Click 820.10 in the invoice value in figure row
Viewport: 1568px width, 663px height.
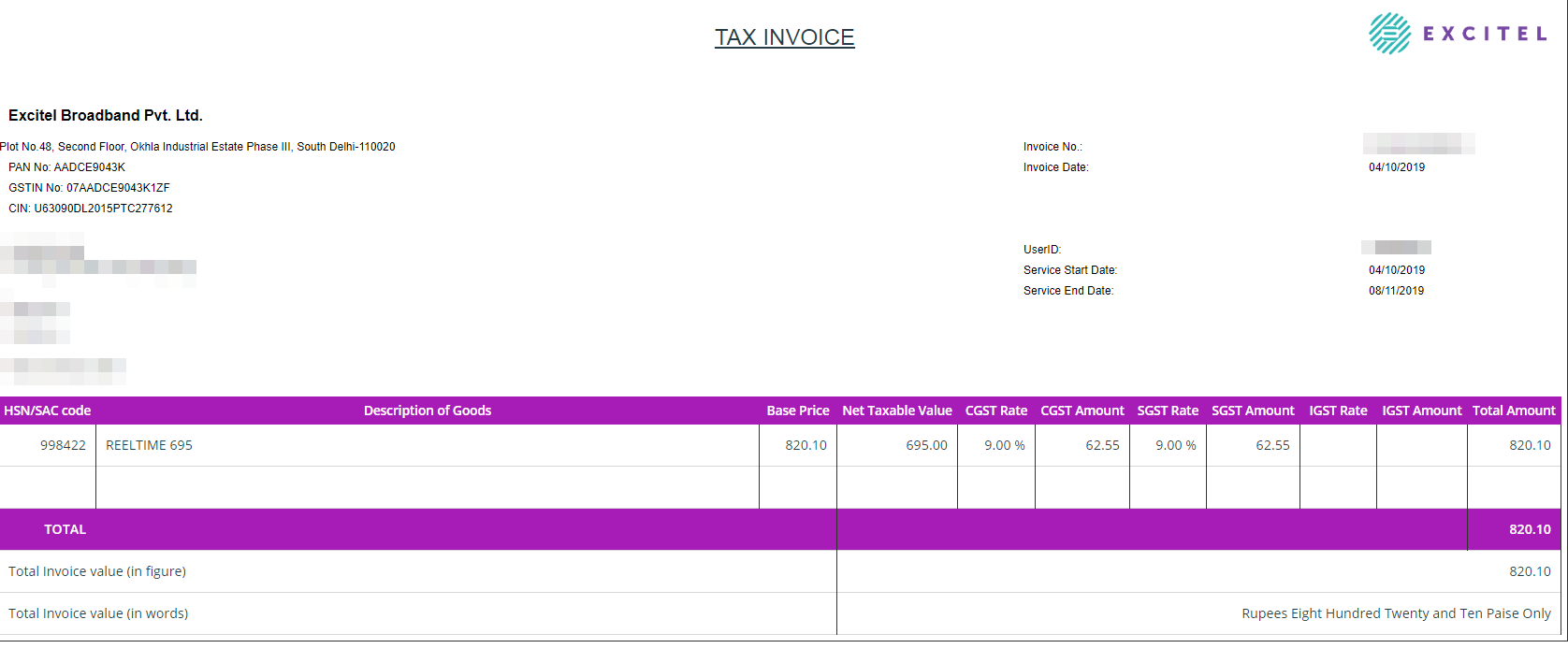pos(1530,571)
